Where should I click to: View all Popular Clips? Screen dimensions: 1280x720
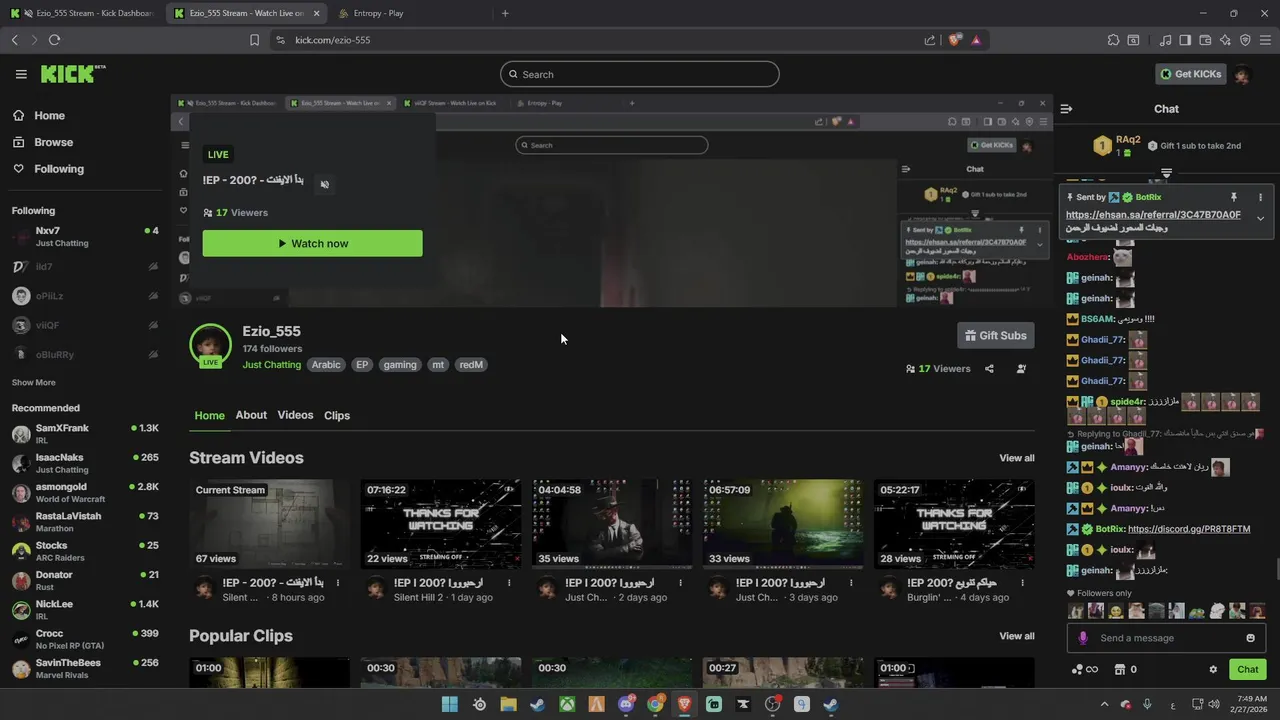click(x=1017, y=636)
